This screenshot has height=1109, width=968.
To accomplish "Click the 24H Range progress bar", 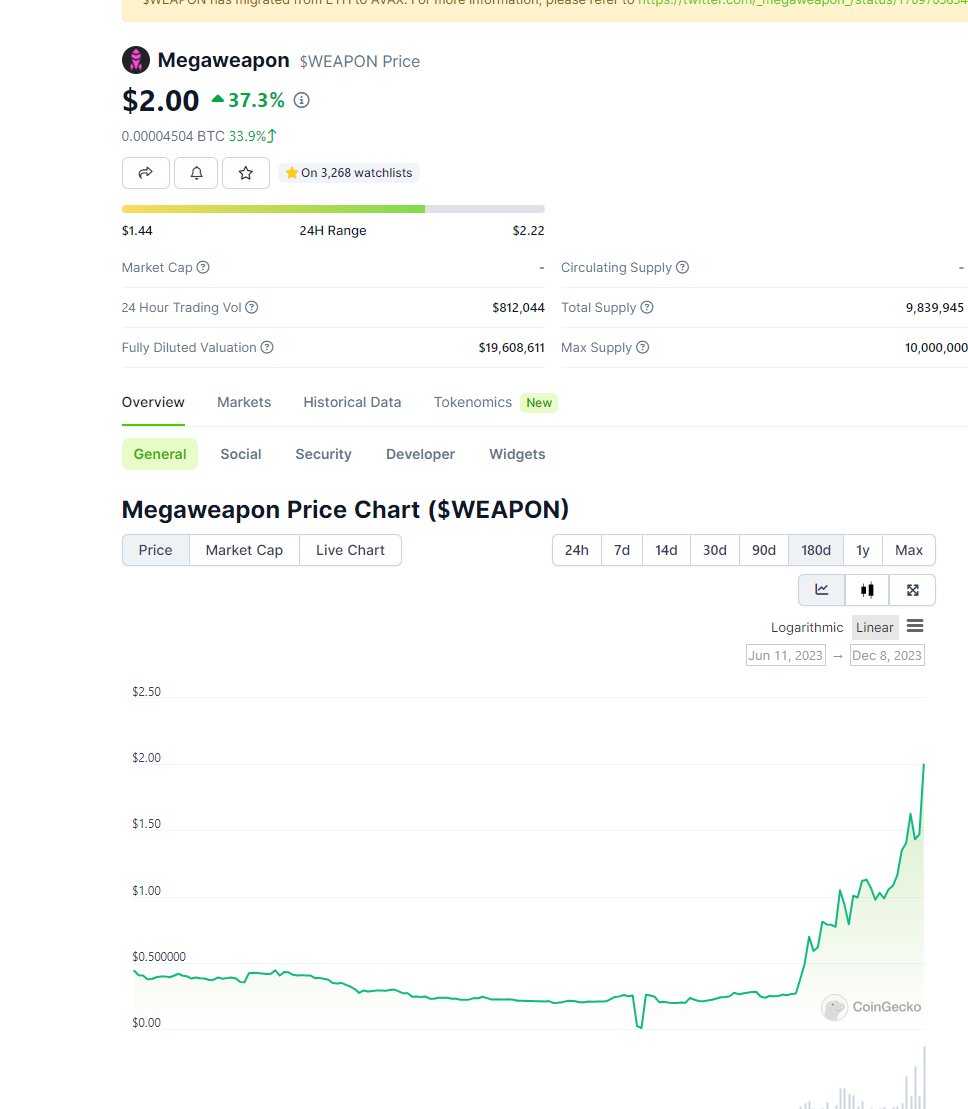I will (x=333, y=209).
